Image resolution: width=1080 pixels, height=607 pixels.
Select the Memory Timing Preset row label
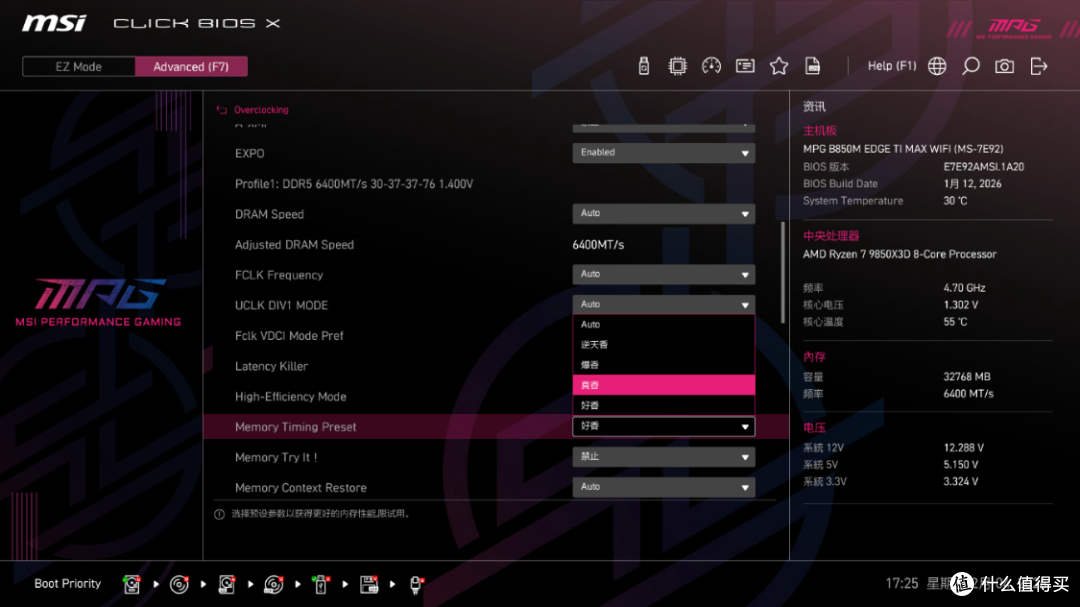pyautogui.click(x=295, y=427)
